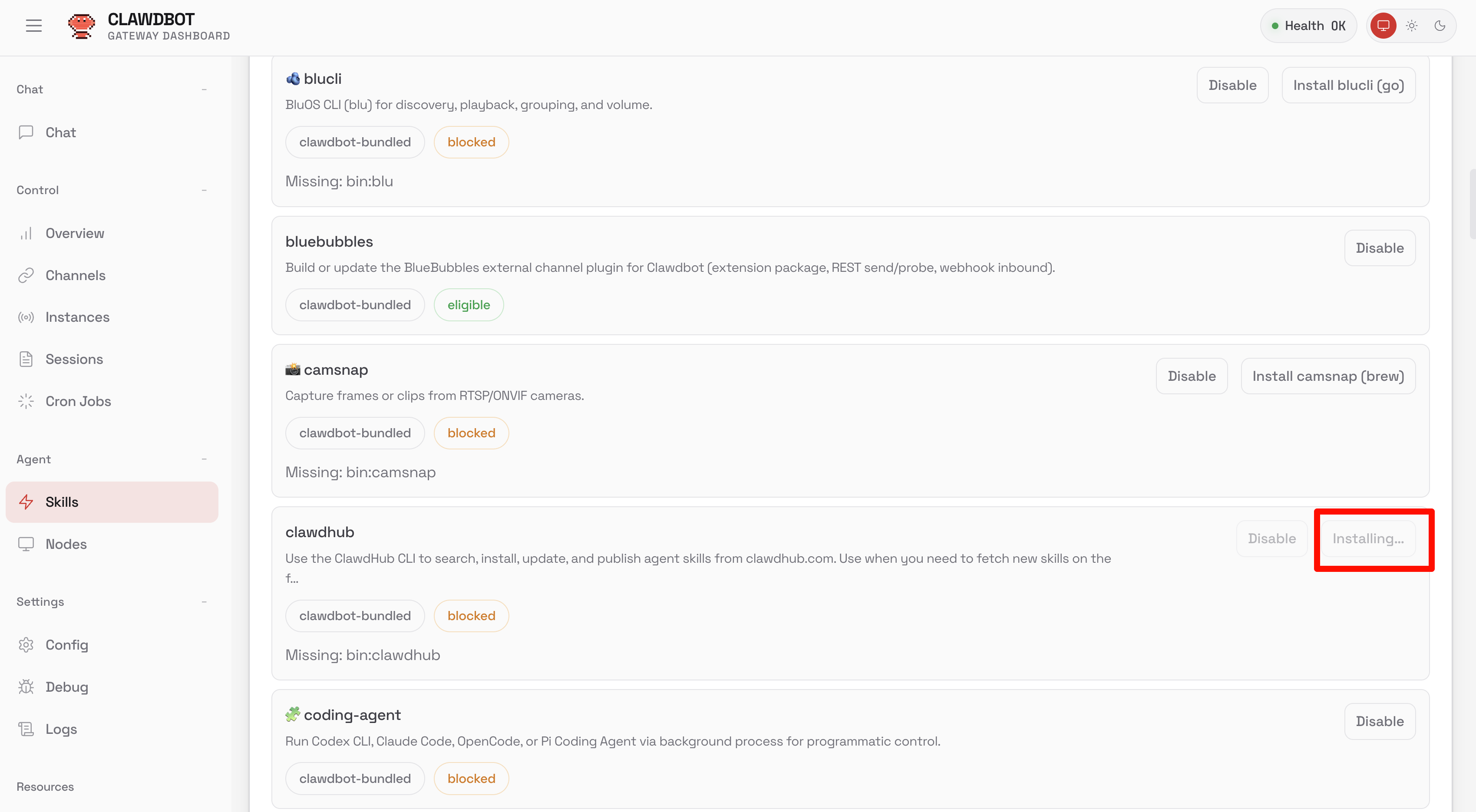Viewport: 1476px width, 812px height.
Task: Collapse the Agent sidebar section
Action: tap(204, 459)
